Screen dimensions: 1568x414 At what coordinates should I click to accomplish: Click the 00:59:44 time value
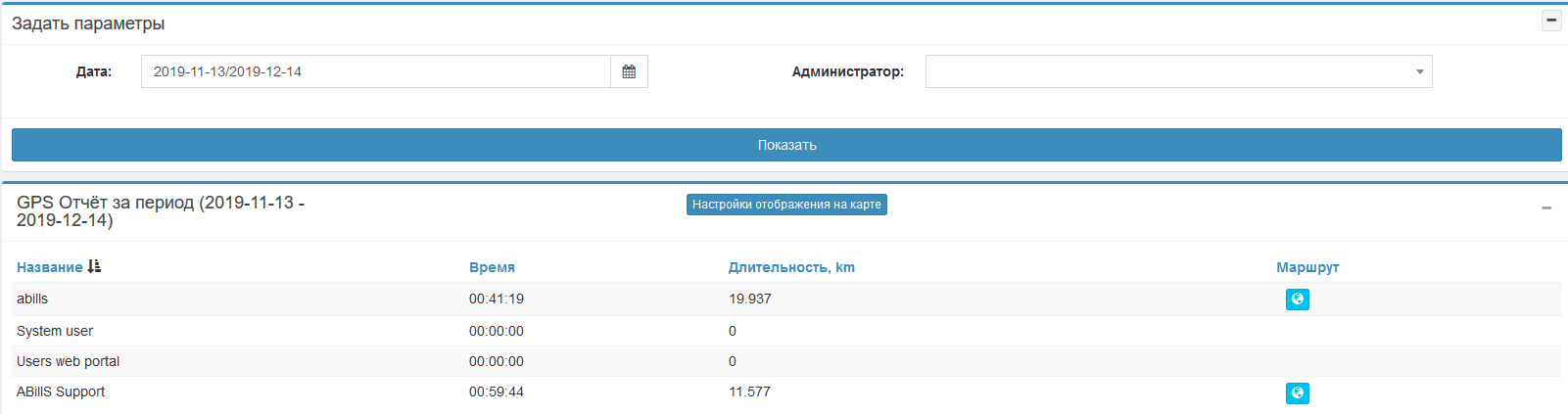pyautogui.click(x=497, y=391)
